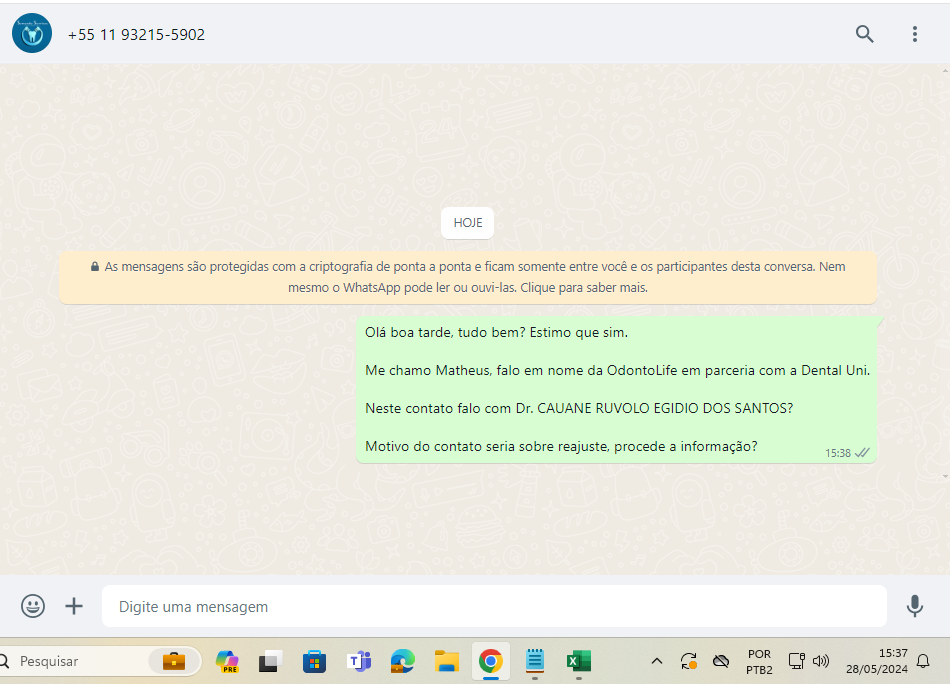Open the POR PTB2 language switcher

759,661
